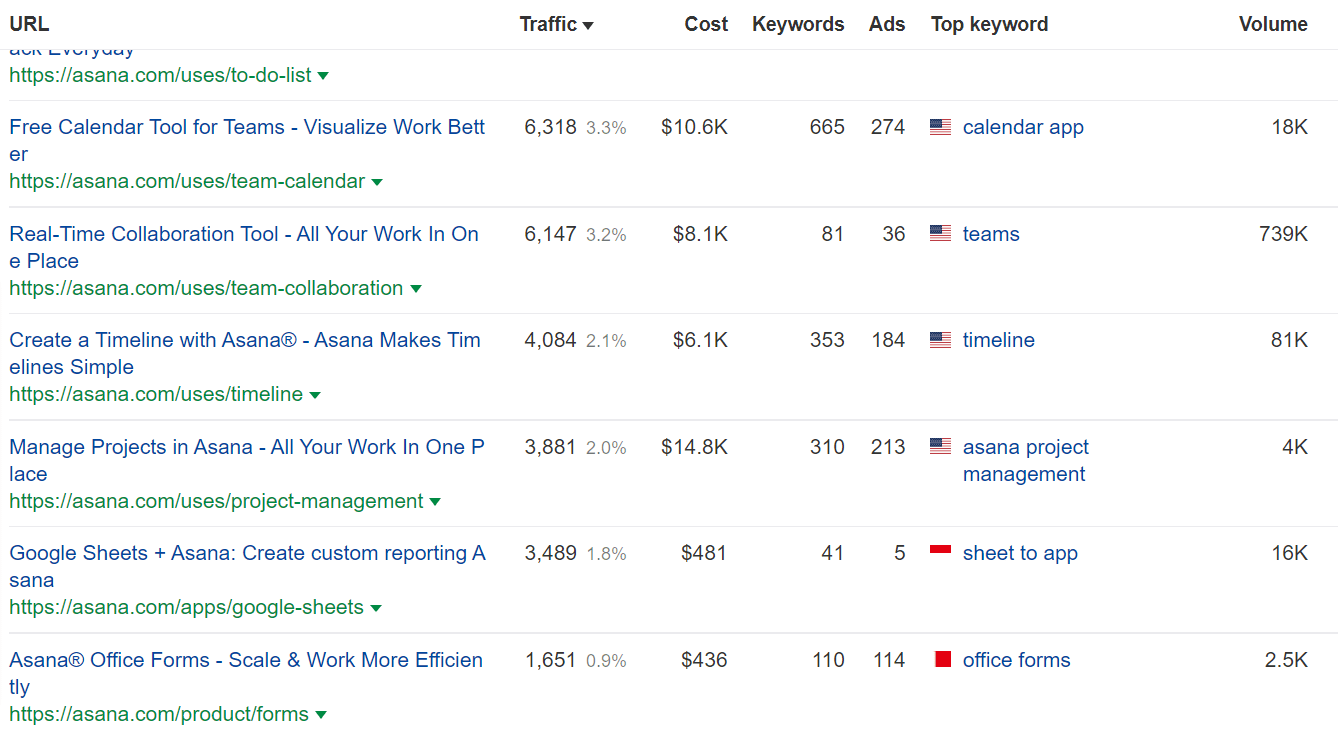Image resolution: width=1338 pixels, height=732 pixels.
Task: Click the flag beside asana project management
Action: 940,447
